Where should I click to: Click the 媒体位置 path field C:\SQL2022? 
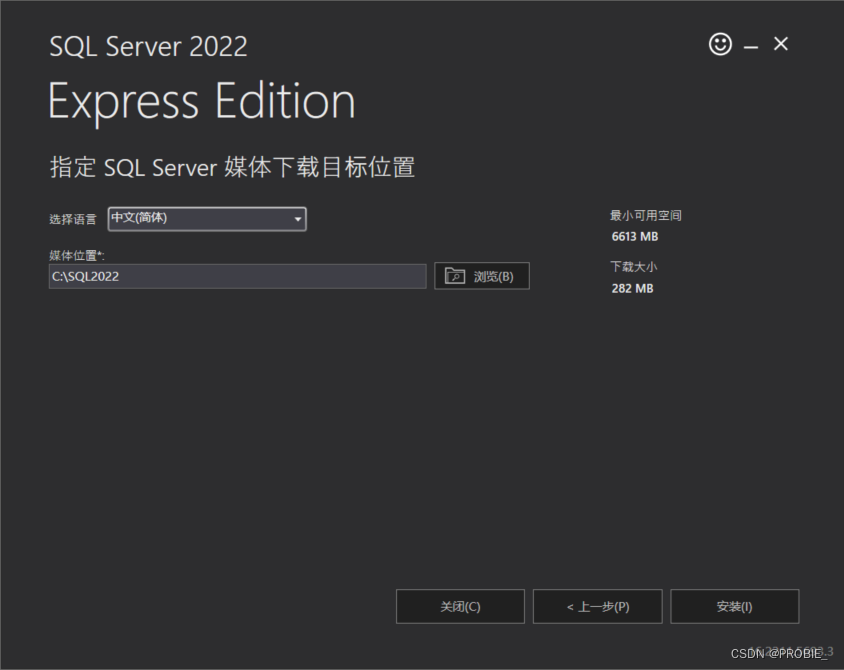(237, 276)
